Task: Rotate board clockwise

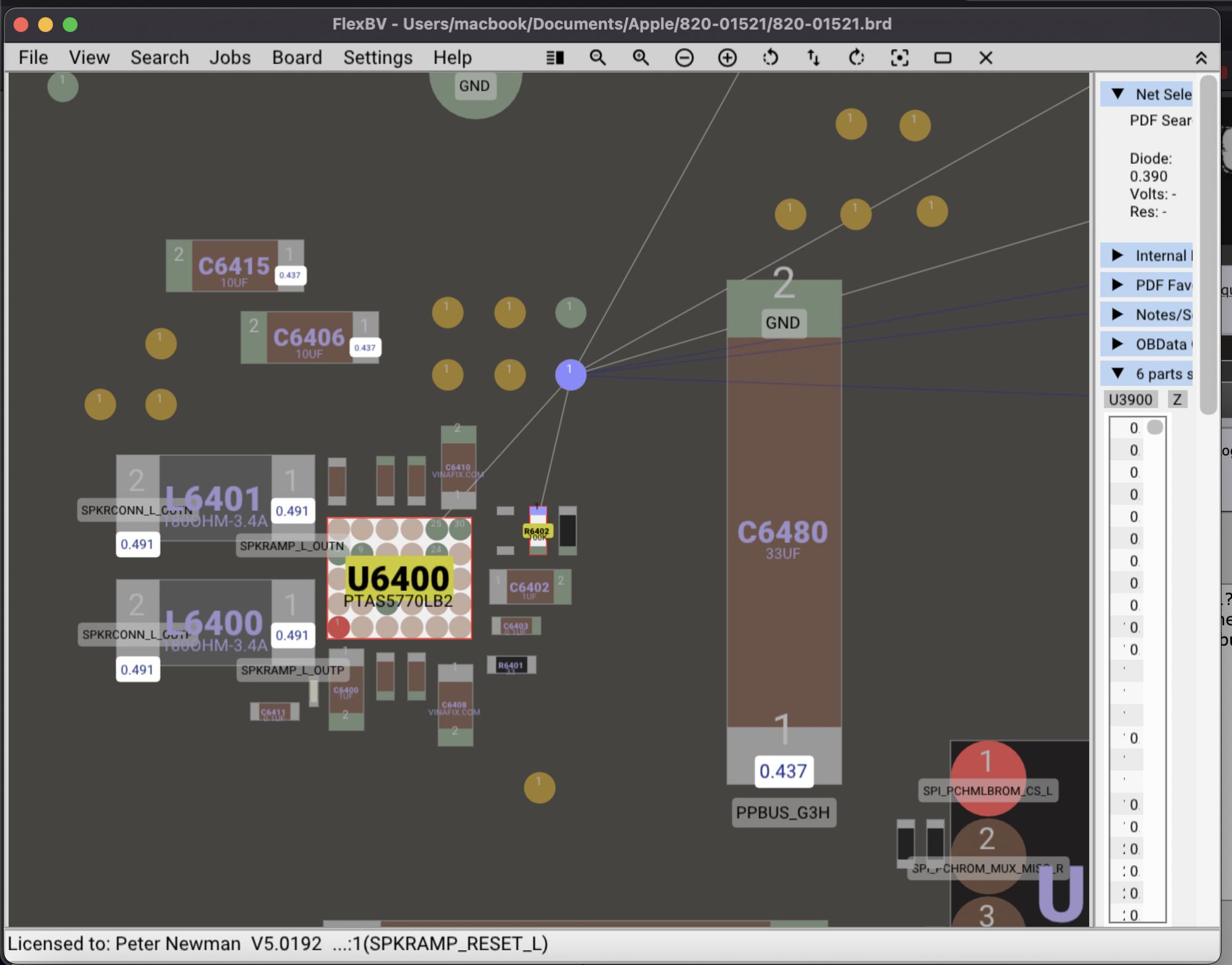Action: [856, 58]
